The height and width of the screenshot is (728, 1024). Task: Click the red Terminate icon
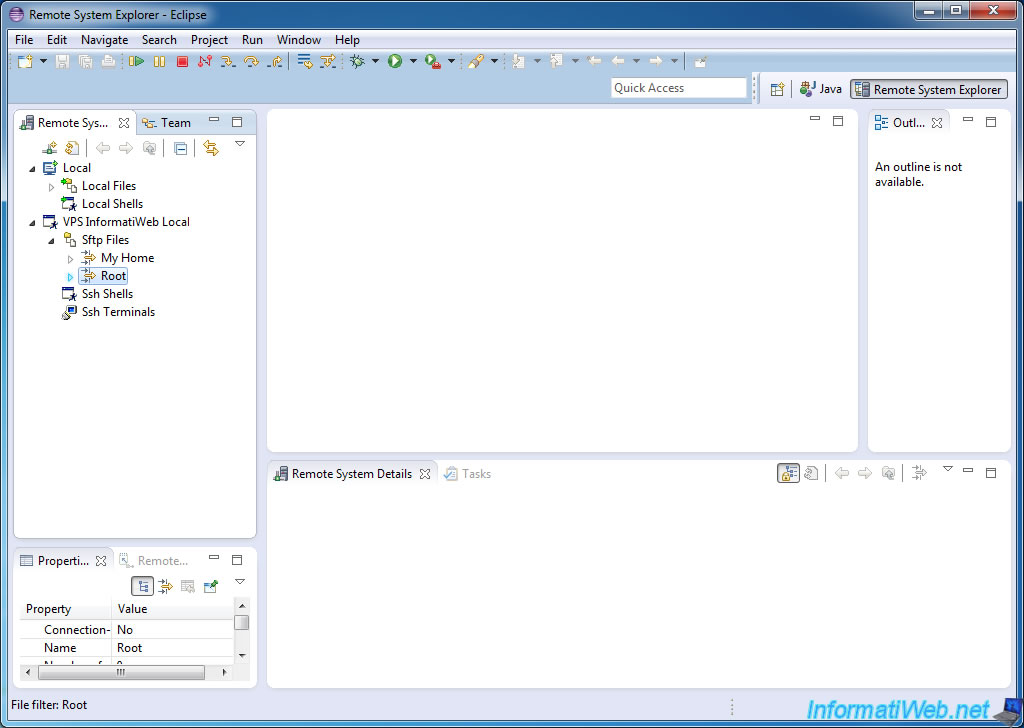click(x=183, y=61)
